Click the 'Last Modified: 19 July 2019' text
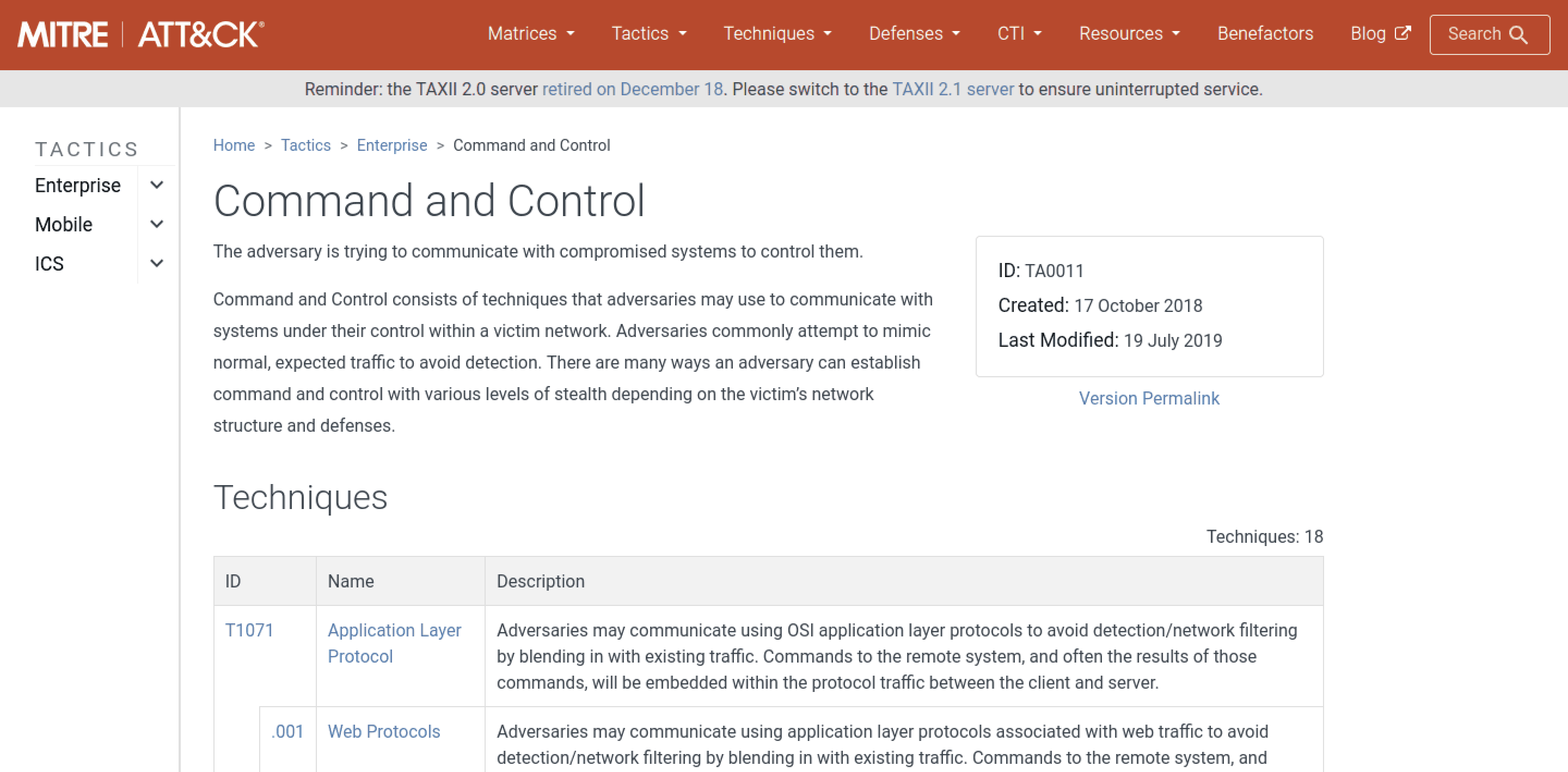1568x772 pixels. (x=1110, y=340)
